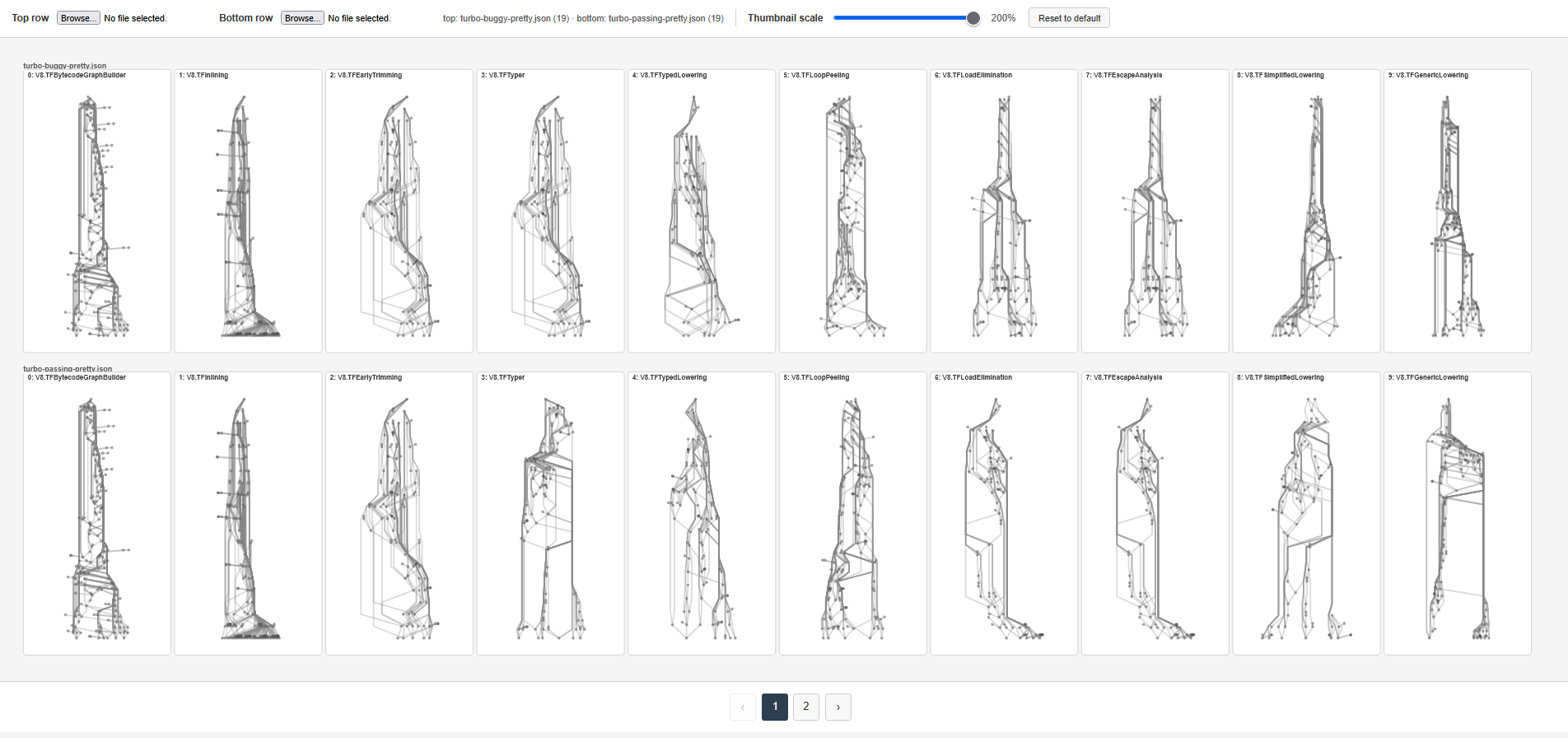Reset thumbnail scale to default
Screen dimensions: 1568x738
click(1069, 18)
